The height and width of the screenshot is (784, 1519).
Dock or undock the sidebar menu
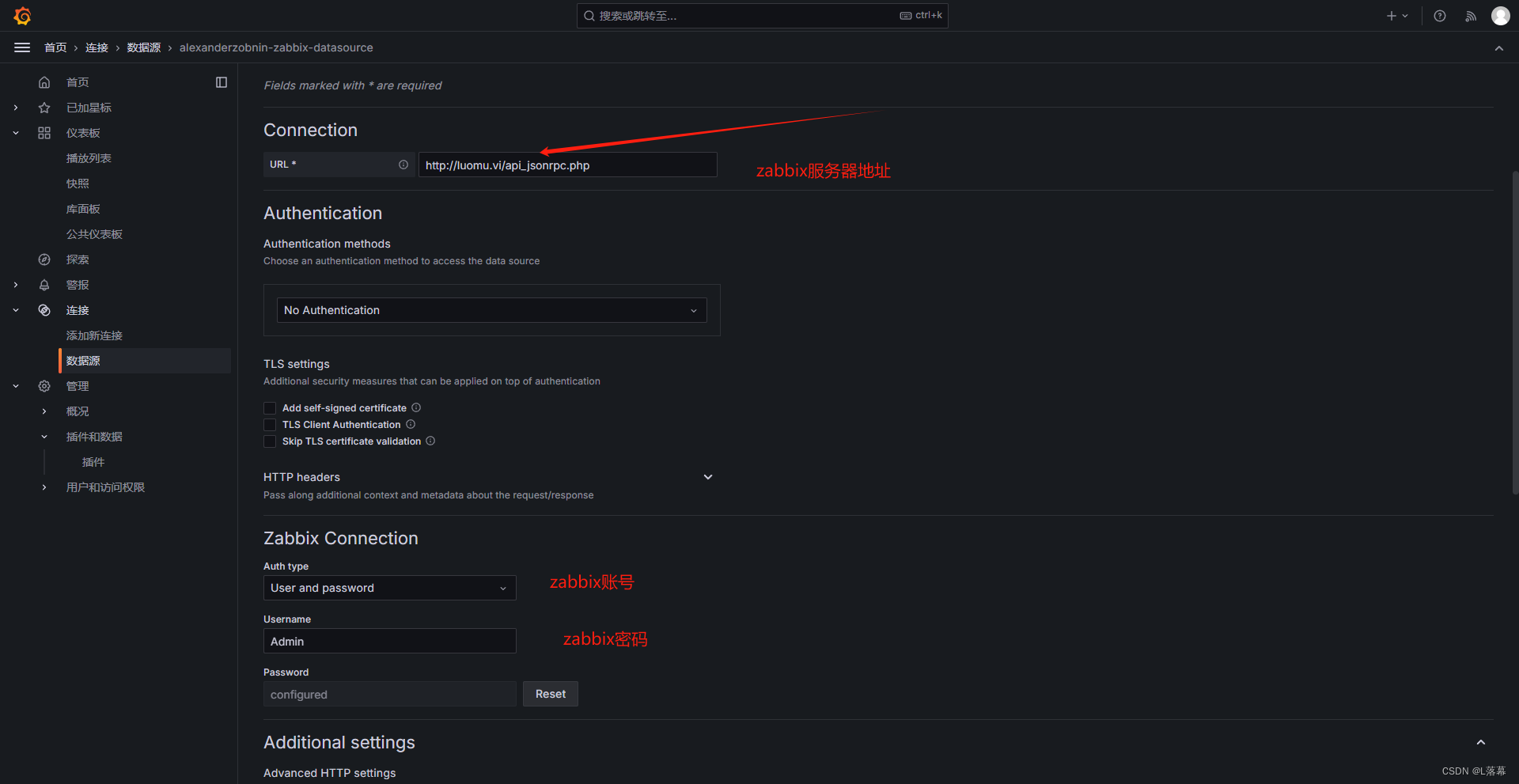coord(222,82)
